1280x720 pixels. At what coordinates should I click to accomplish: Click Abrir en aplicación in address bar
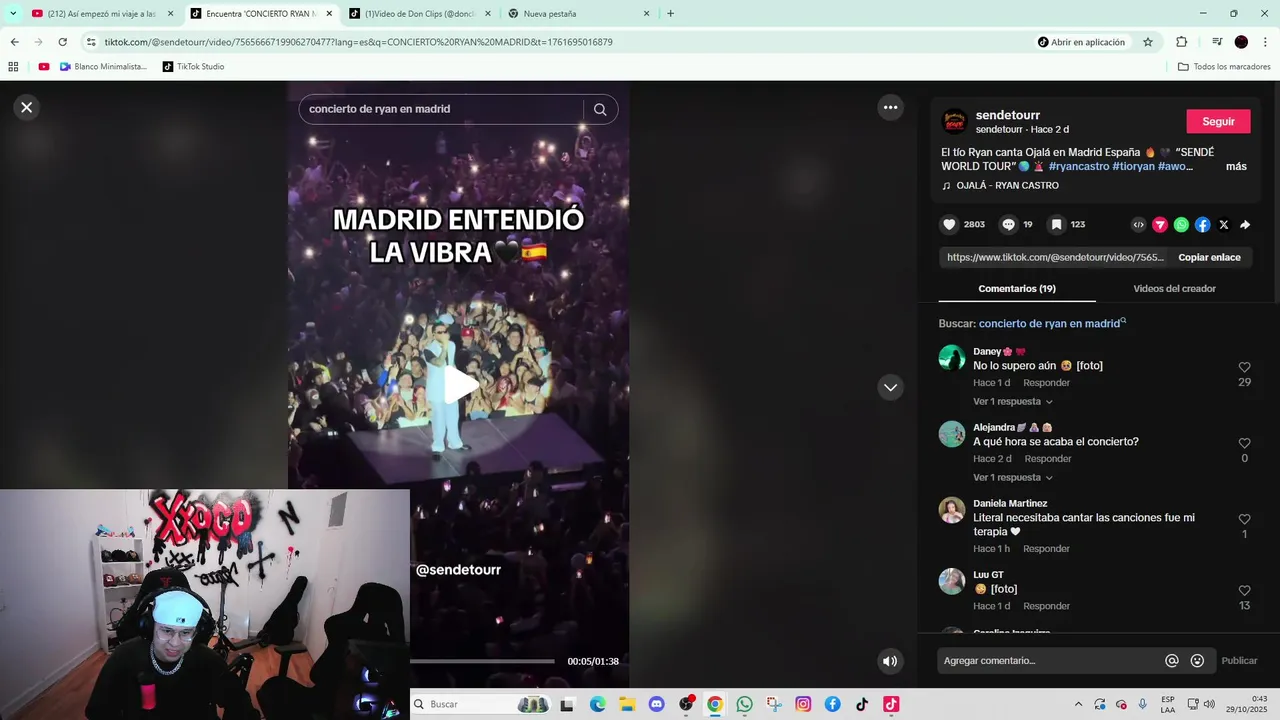[x=1081, y=42]
